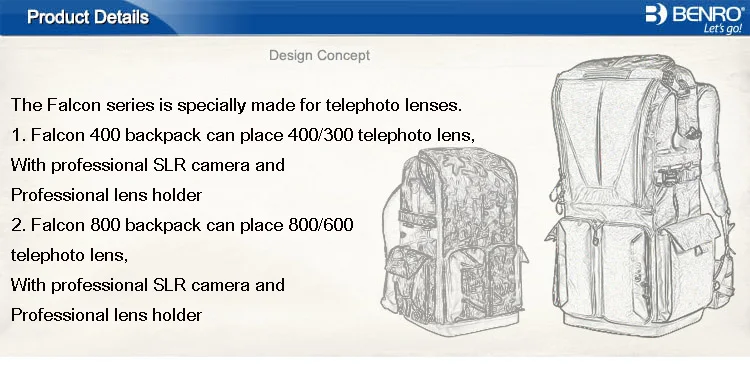Click the Falcon series intro sentence
Screen dimensions: 750x368
tap(236, 105)
